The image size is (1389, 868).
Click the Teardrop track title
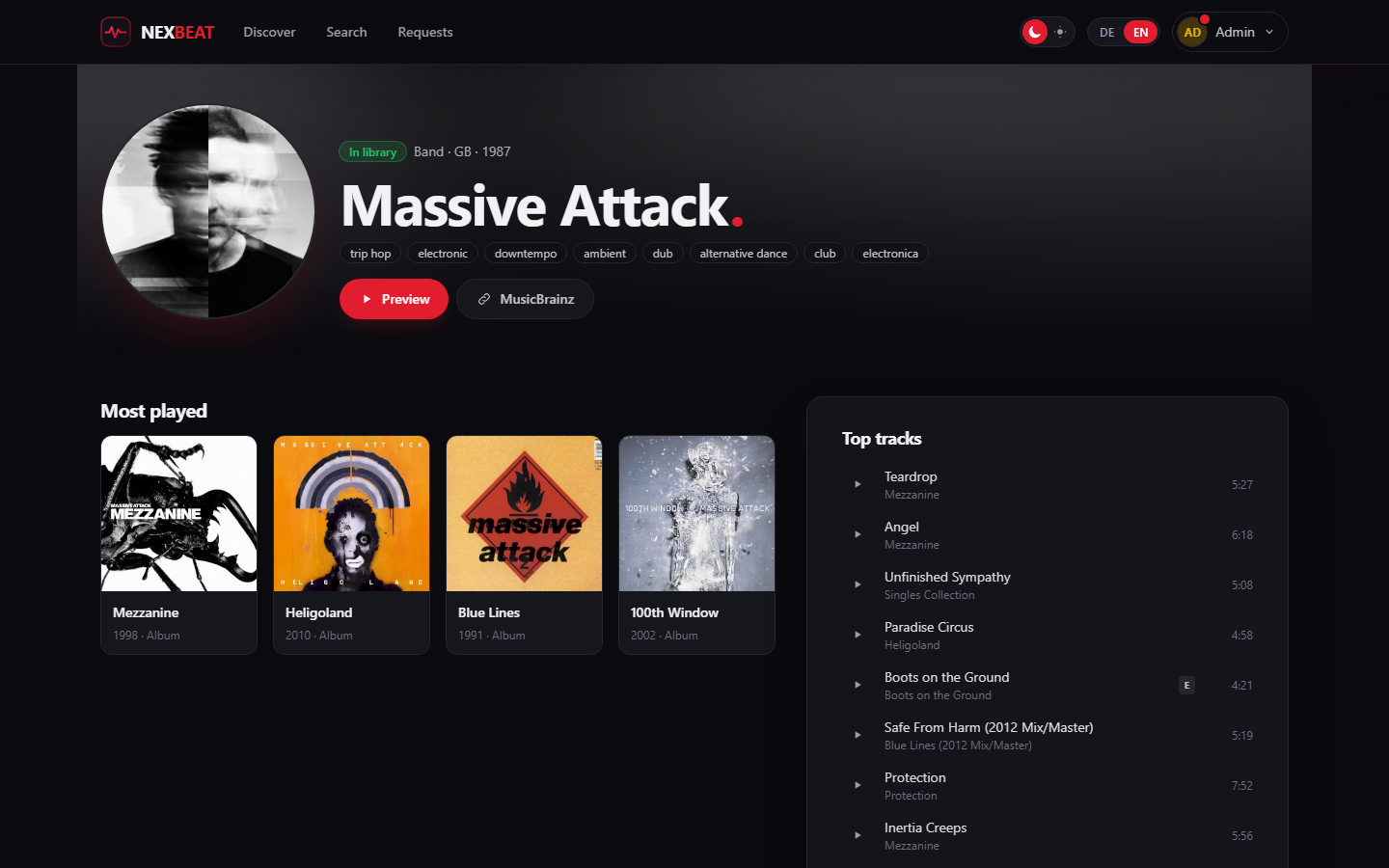point(911,476)
